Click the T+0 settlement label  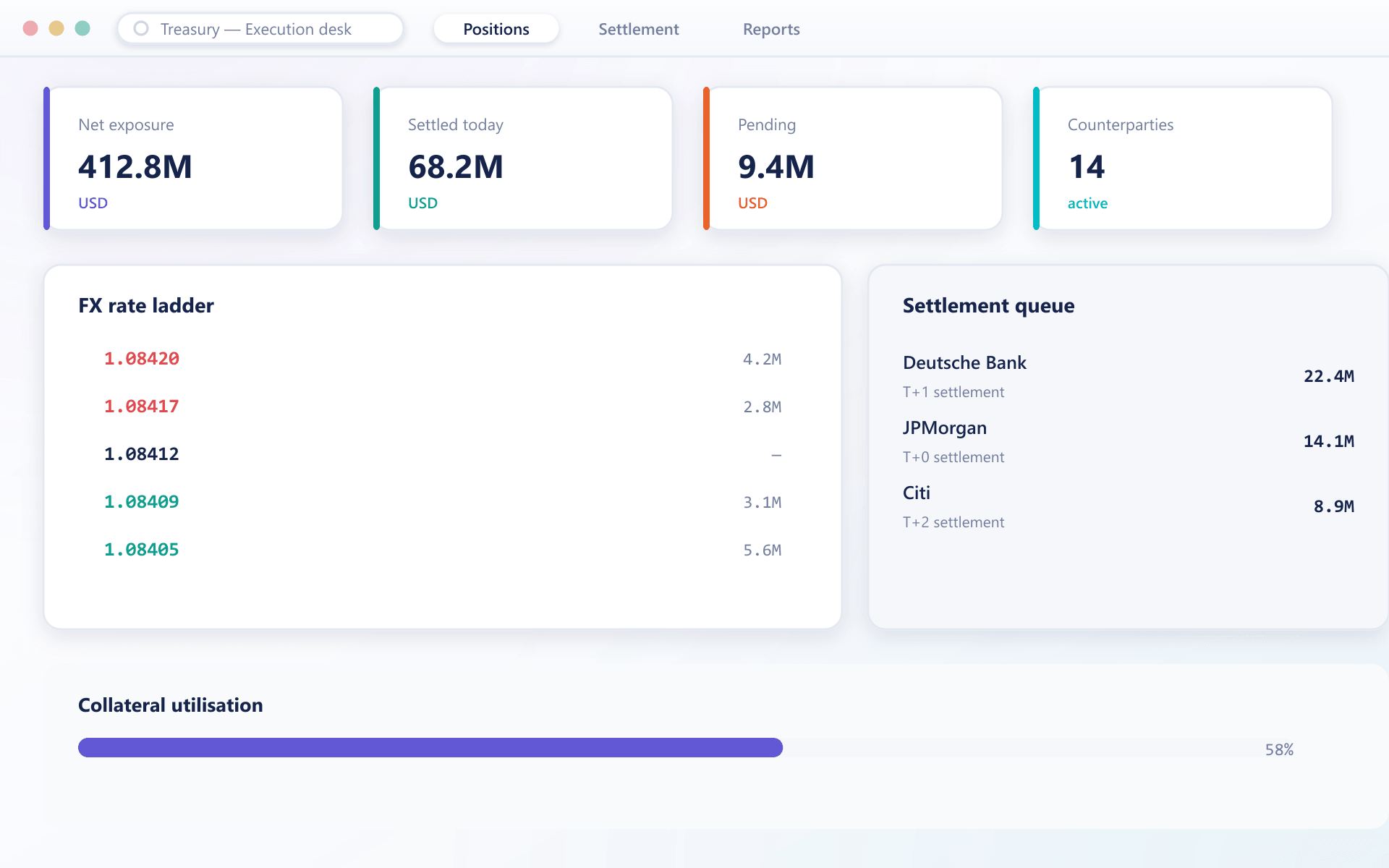(x=953, y=457)
